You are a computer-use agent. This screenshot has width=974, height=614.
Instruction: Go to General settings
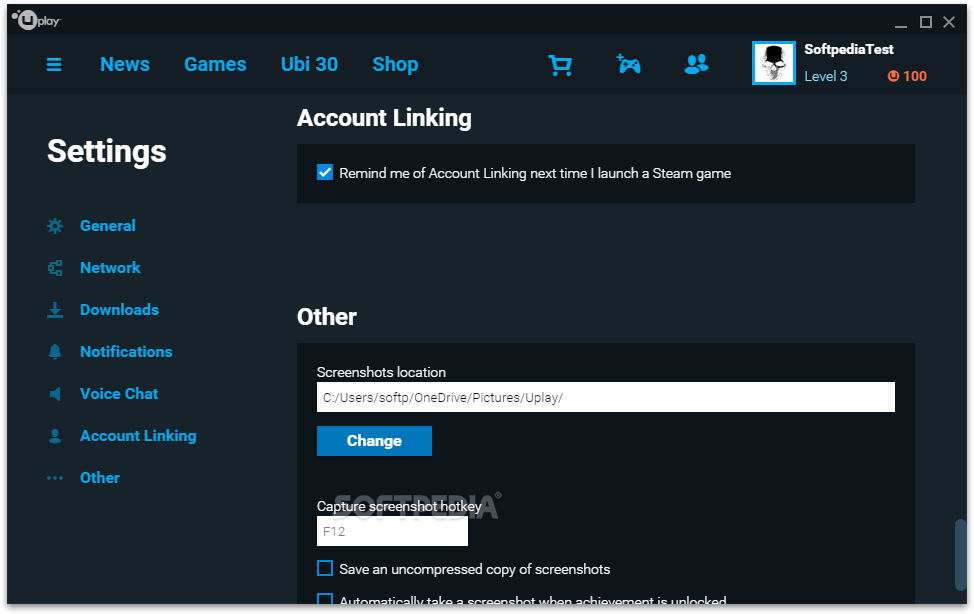107,226
